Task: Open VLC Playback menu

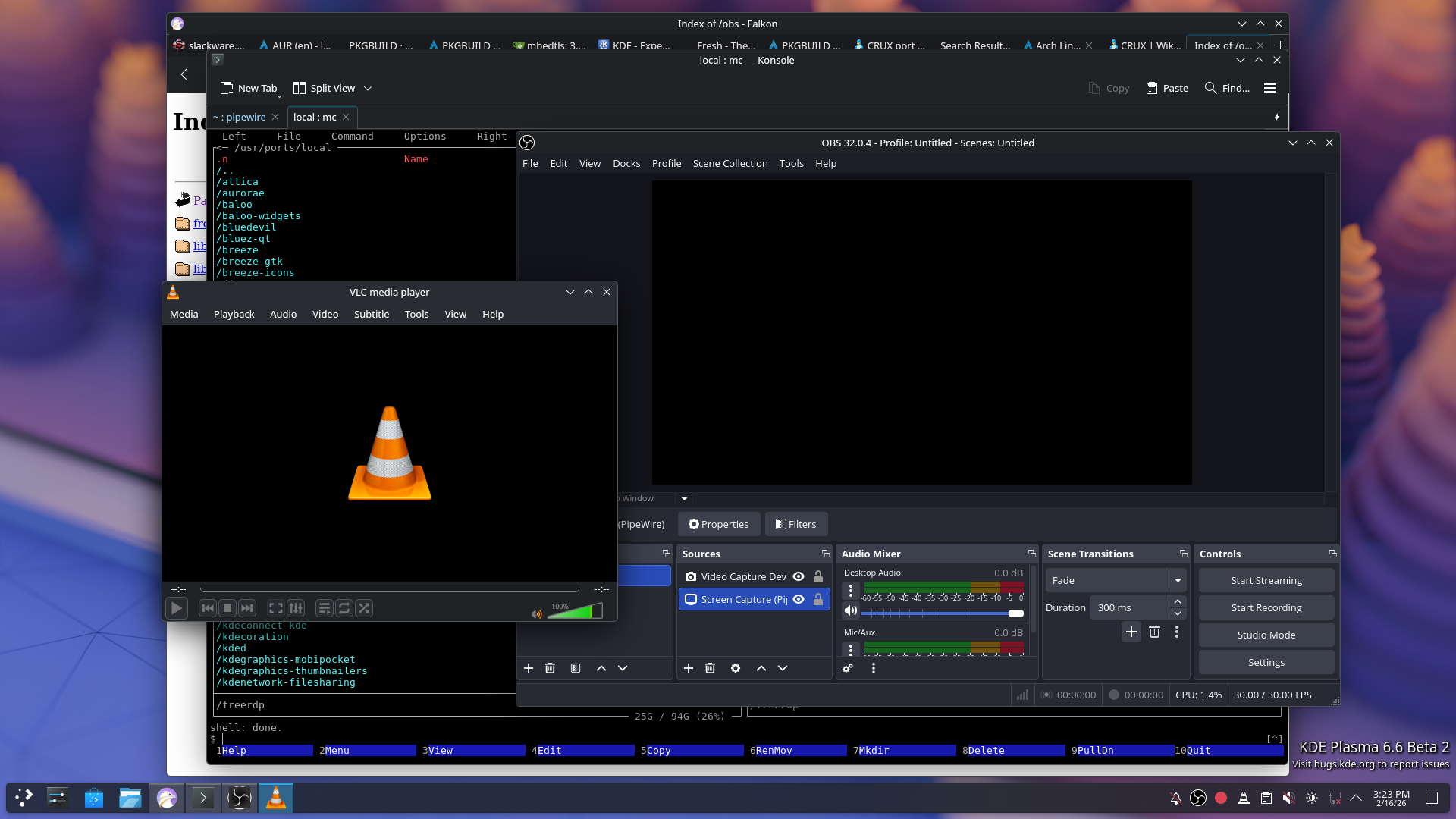Action: [234, 314]
